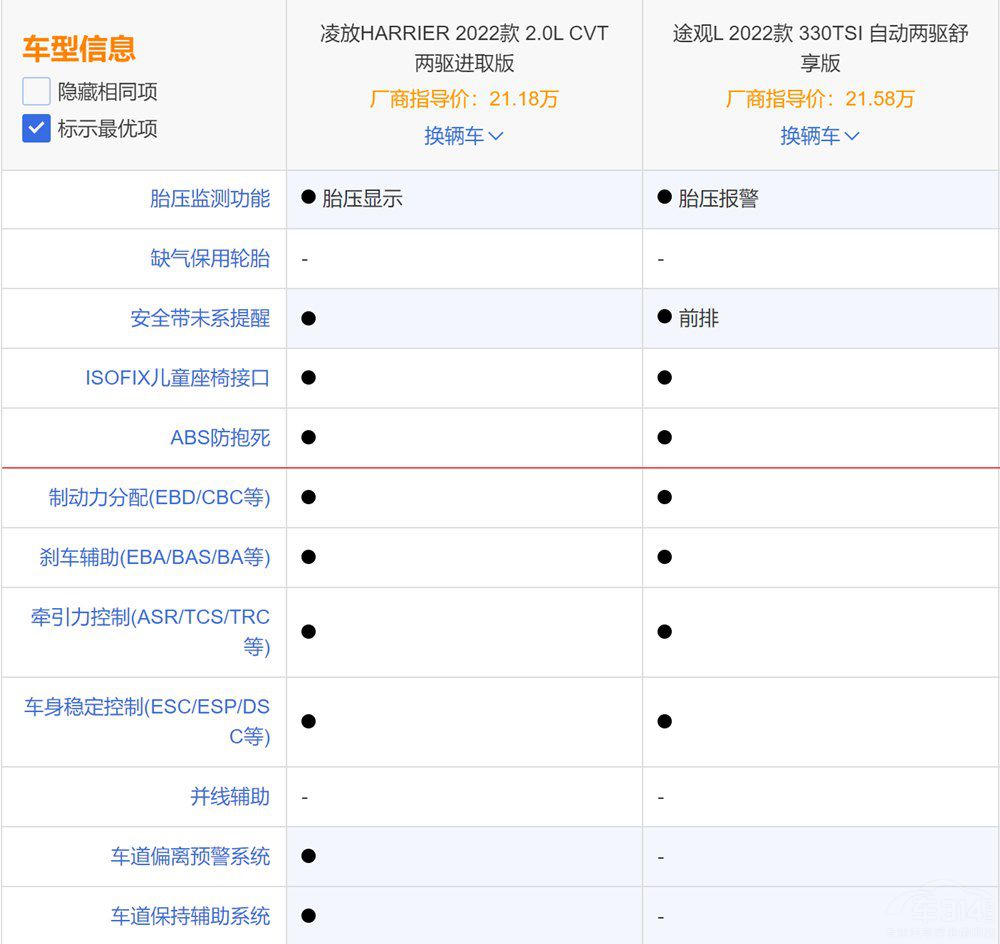
Task: Open 换辆车 dropdown under 凌放HARRIER
Action: pyautogui.click(x=464, y=136)
